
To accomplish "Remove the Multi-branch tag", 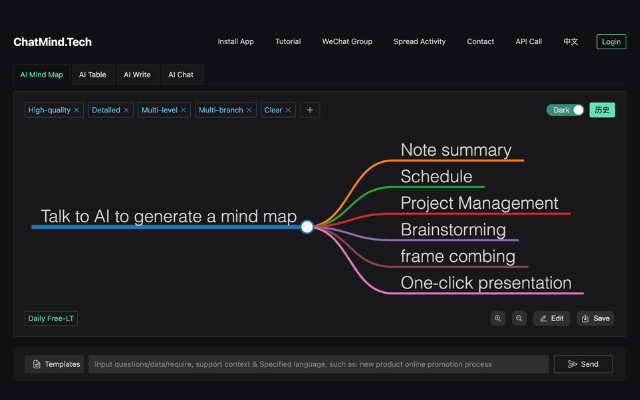I will 249,110.
